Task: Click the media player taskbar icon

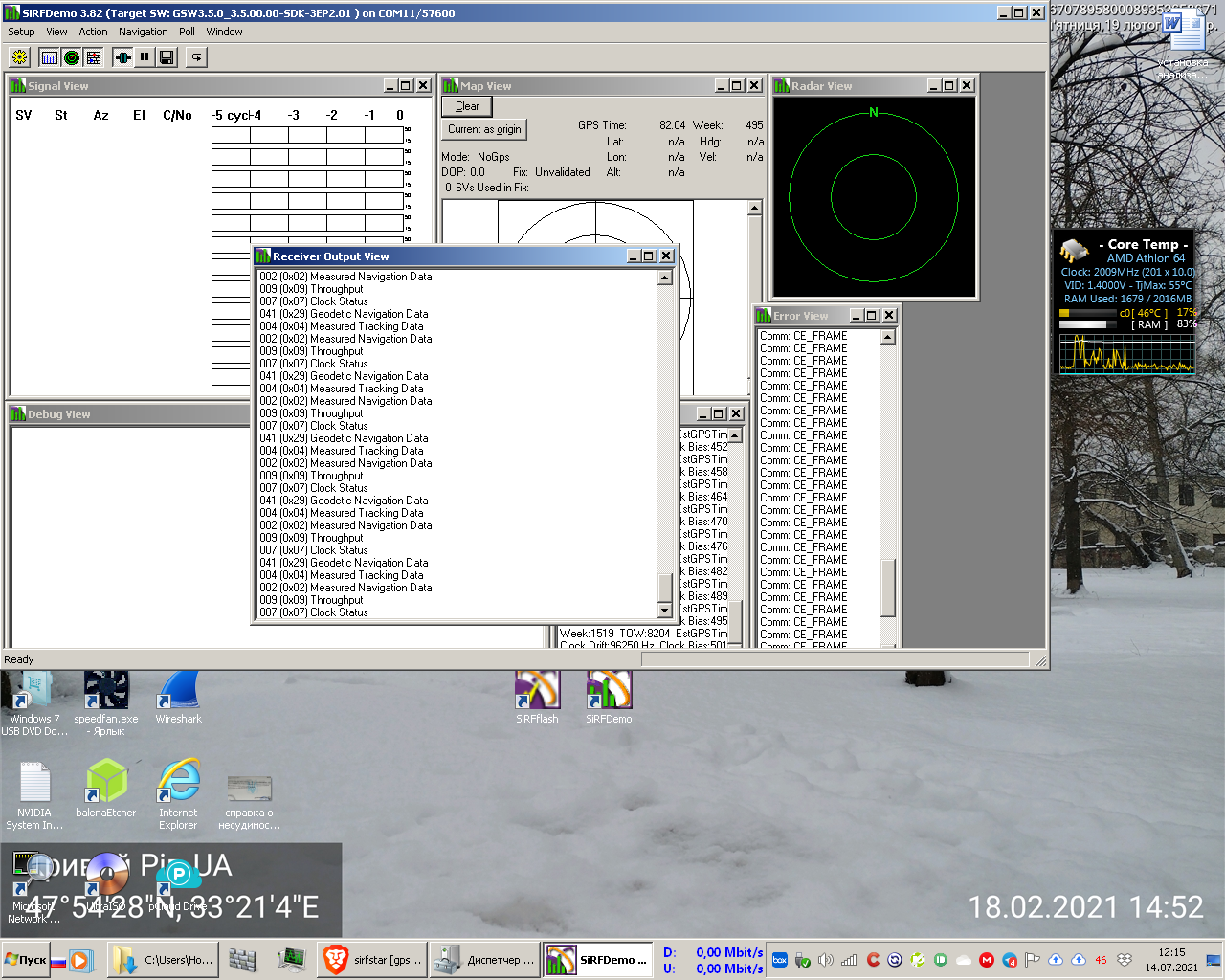Action: click(80, 960)
